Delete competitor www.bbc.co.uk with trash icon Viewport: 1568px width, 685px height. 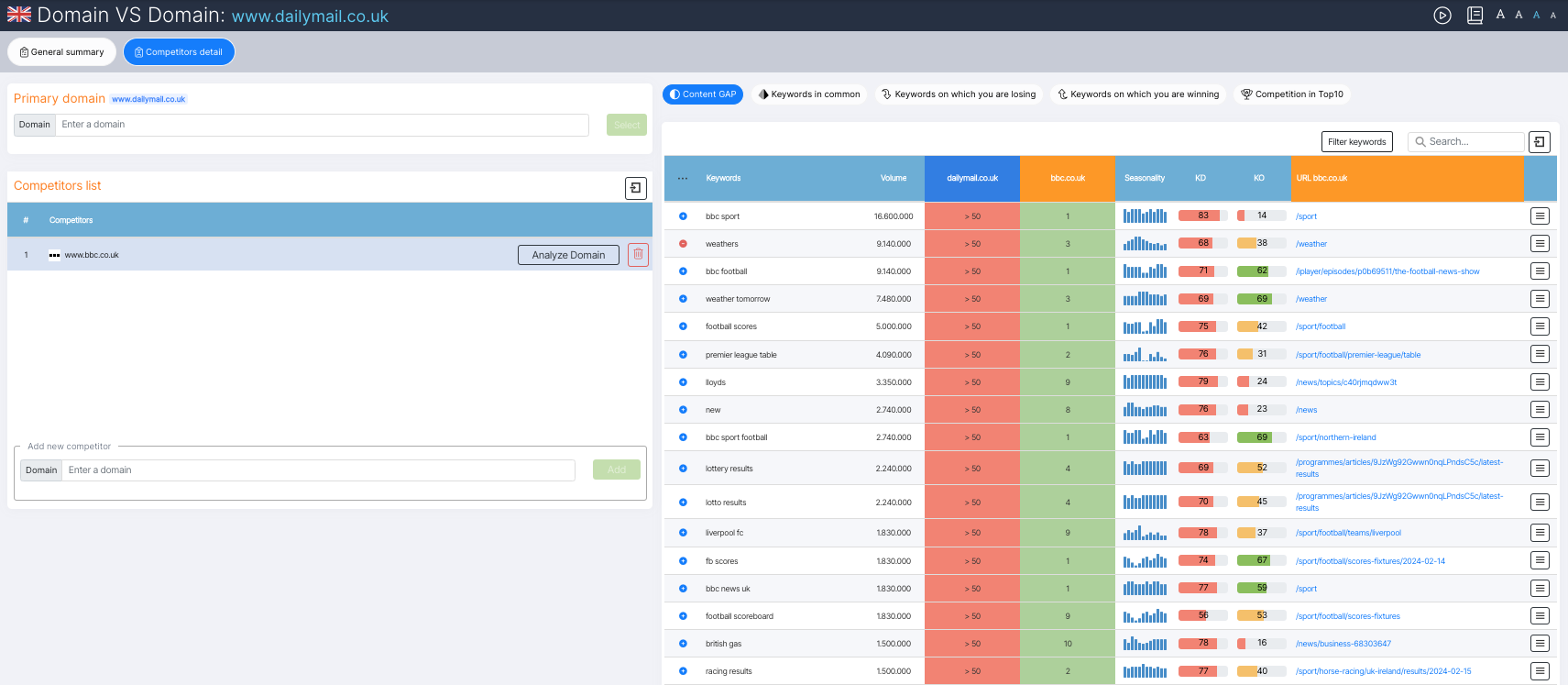pos(638,255)
